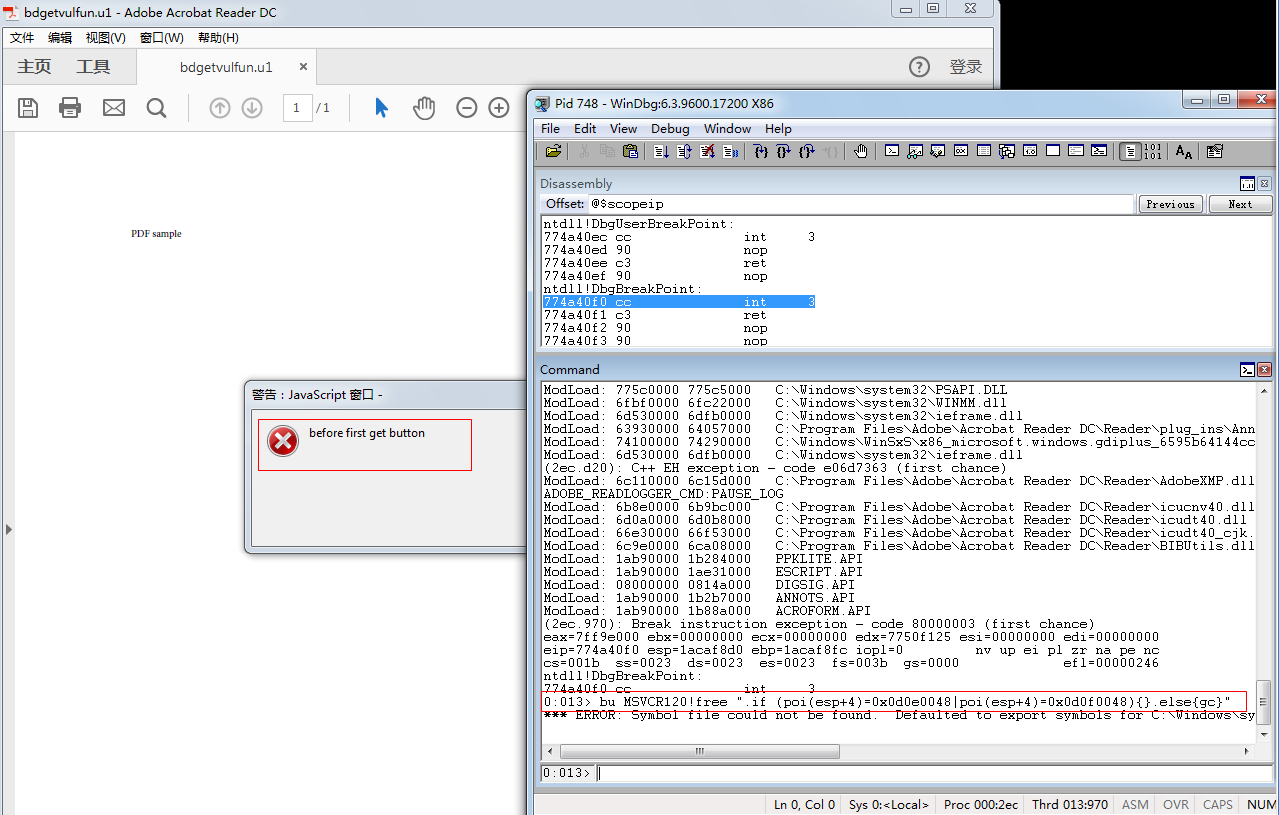
Task: Open the Edit menu in WinDbg
Action: click(x=585, y=129)
